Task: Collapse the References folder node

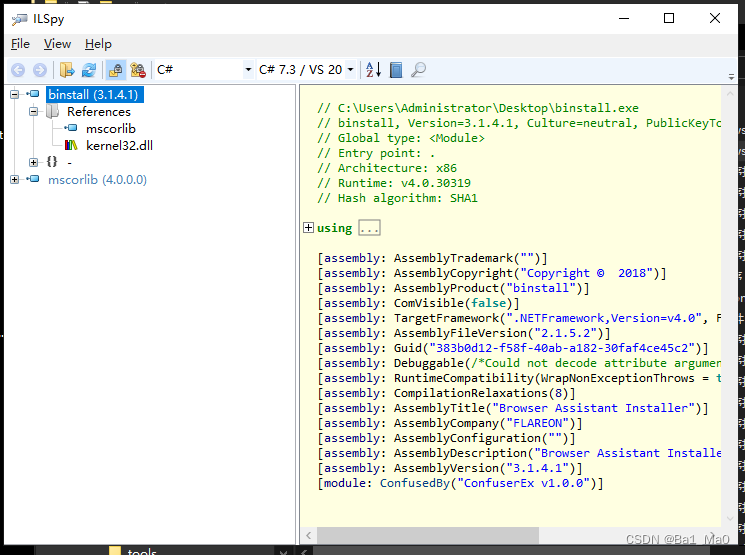Action: [34, 112]
